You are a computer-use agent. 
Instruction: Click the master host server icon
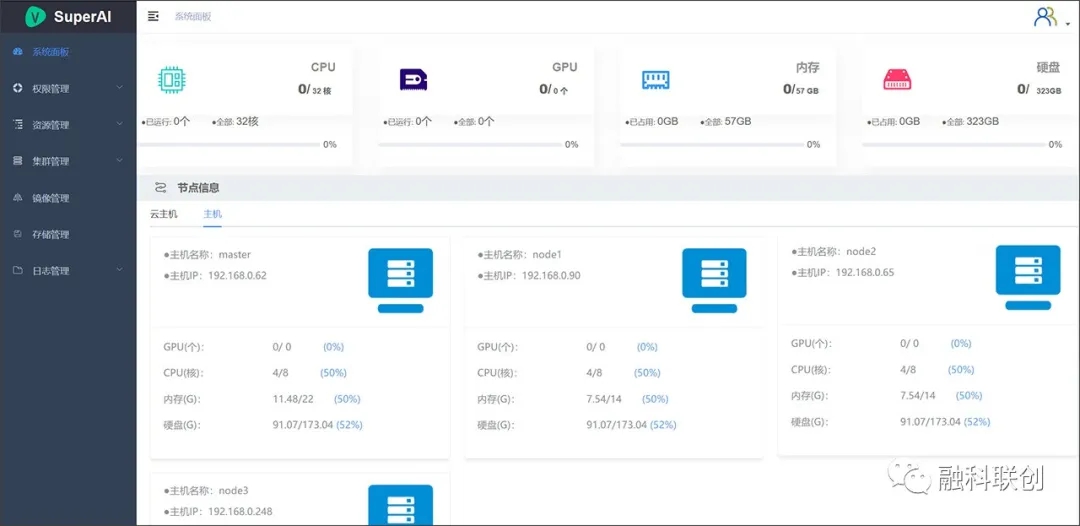(400, 280)
